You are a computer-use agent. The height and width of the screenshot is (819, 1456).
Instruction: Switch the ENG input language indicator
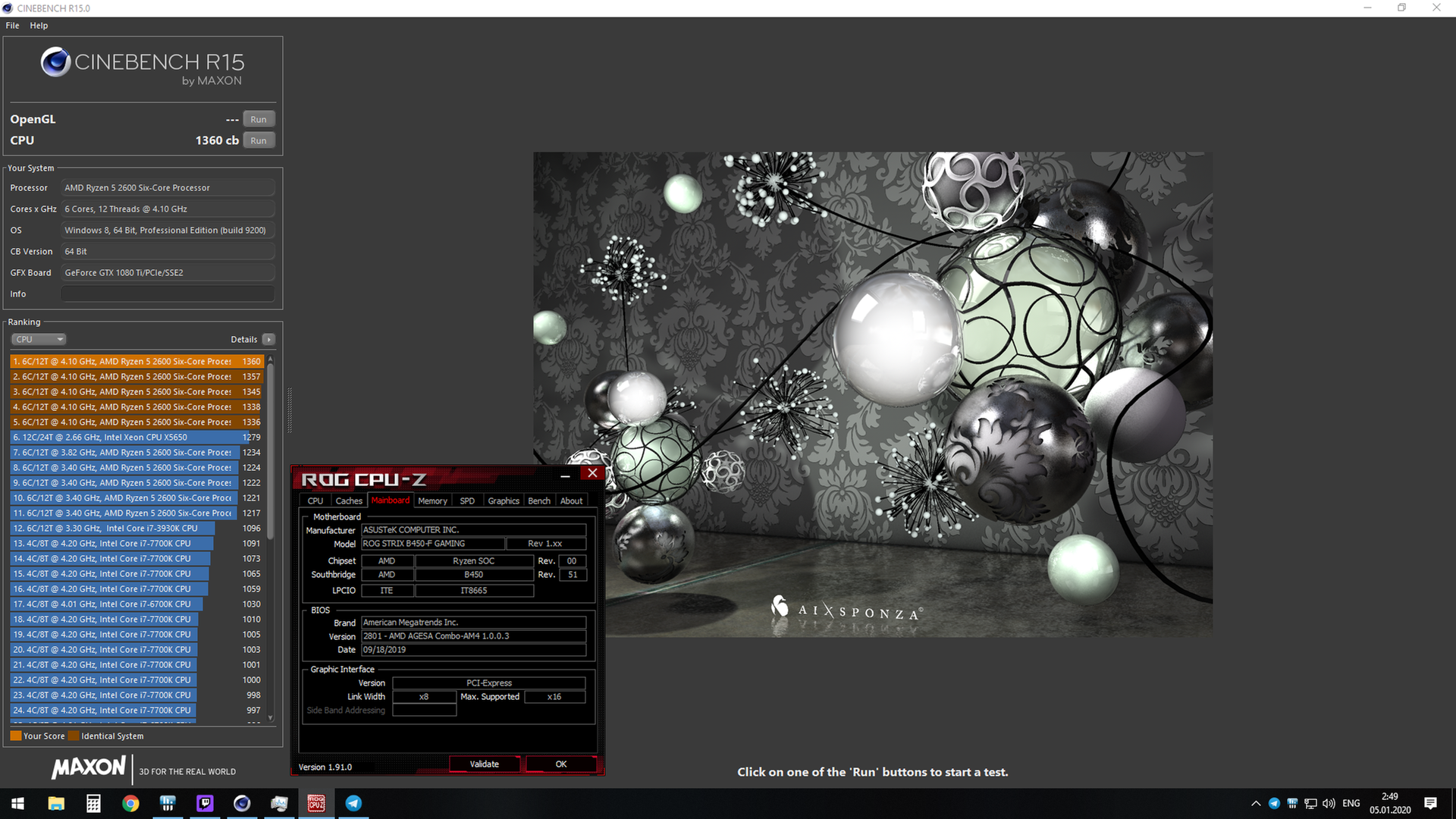(x=1351, y=803)
